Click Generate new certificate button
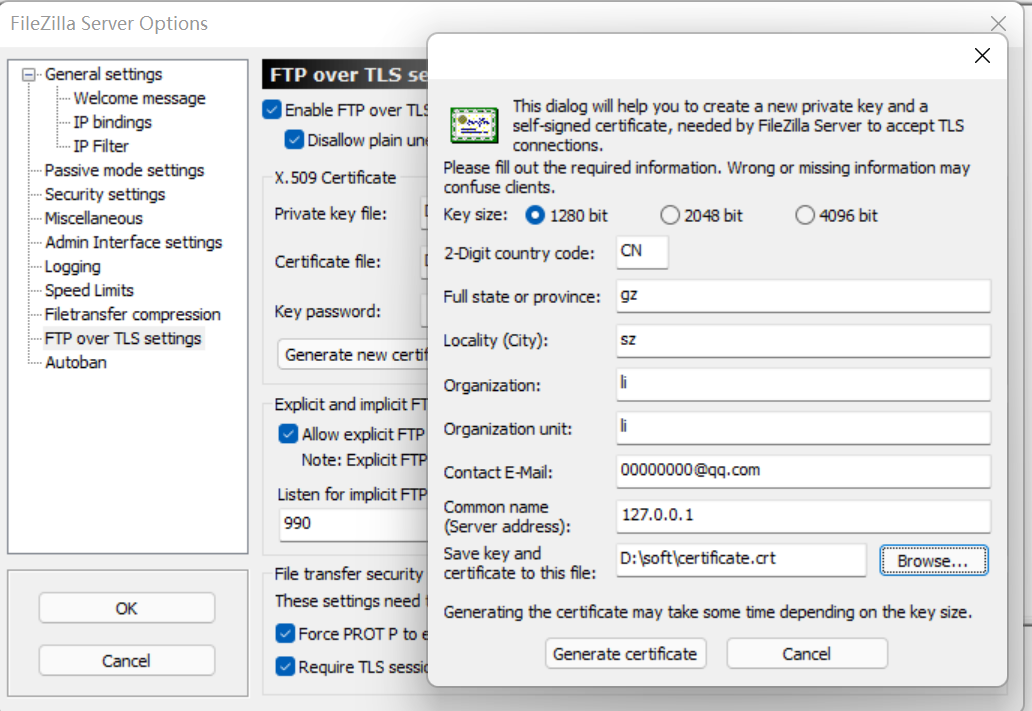The image size is (1032, 711). (353, 355)
